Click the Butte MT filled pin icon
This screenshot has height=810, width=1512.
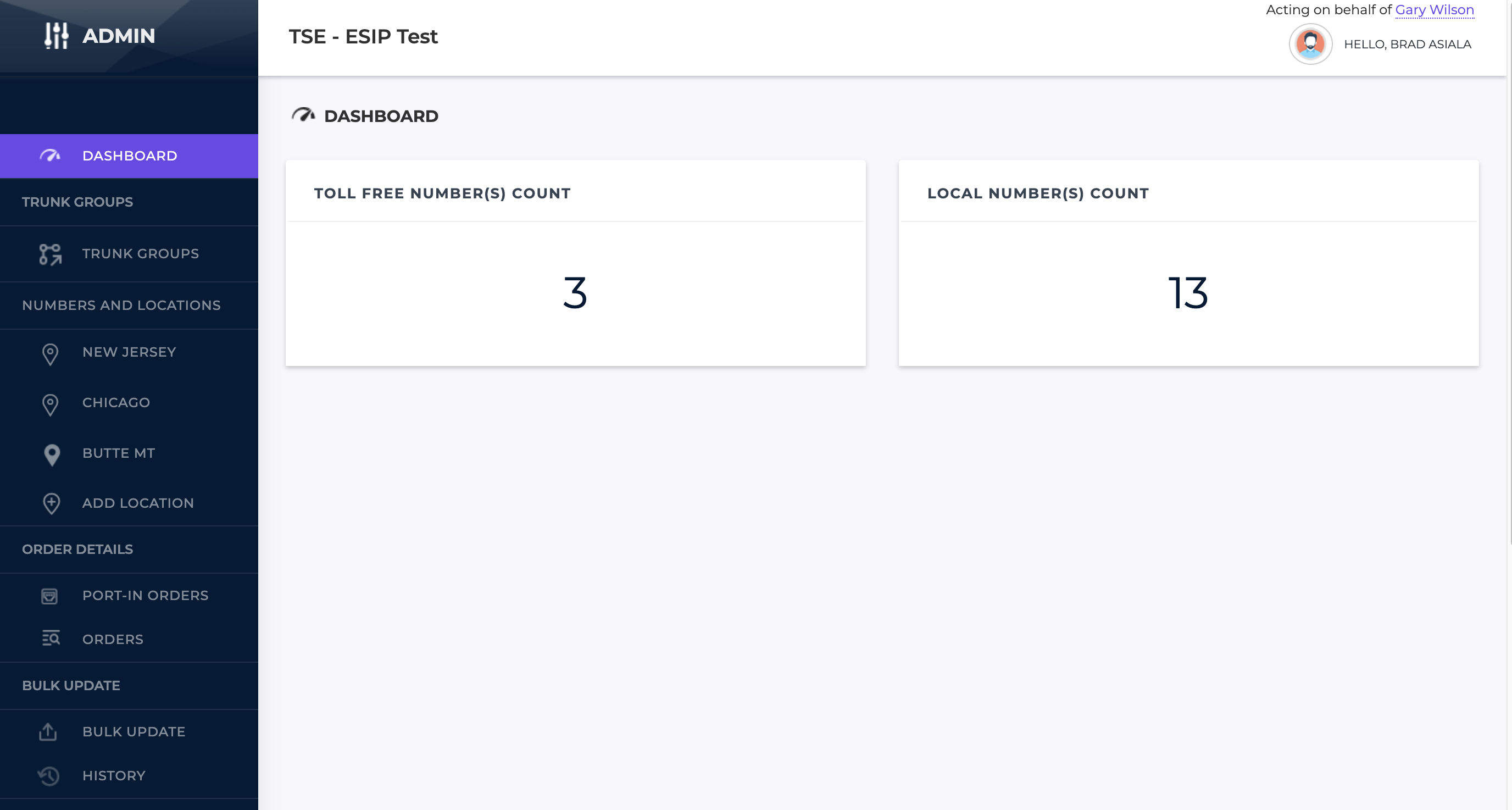point(52,455)
